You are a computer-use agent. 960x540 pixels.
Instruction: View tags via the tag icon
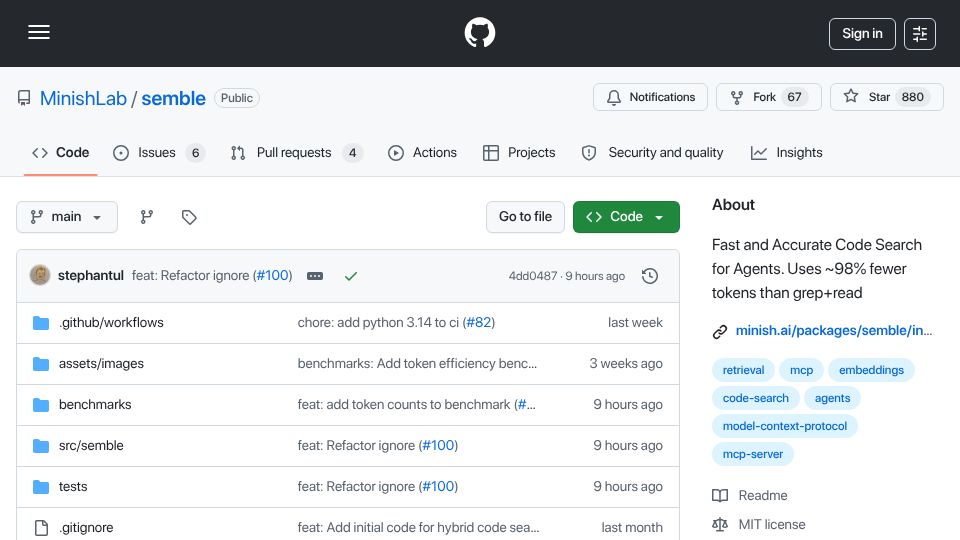189,217
